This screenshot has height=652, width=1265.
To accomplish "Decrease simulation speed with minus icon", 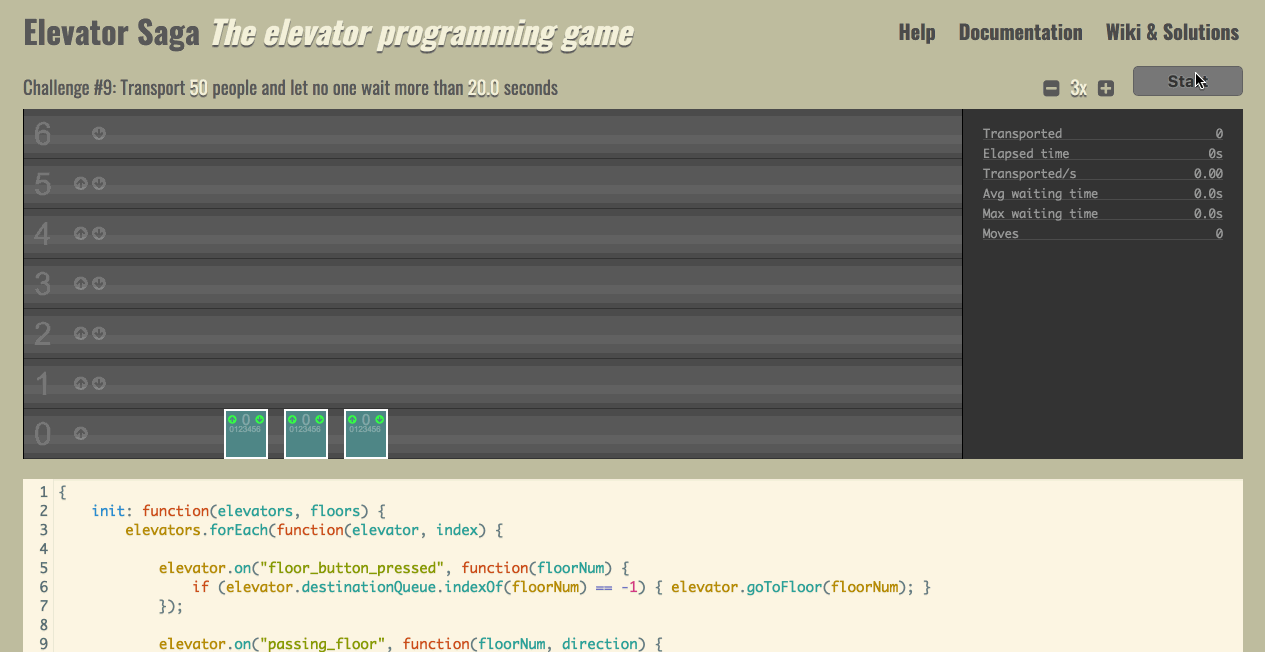I will [1051, 88].
